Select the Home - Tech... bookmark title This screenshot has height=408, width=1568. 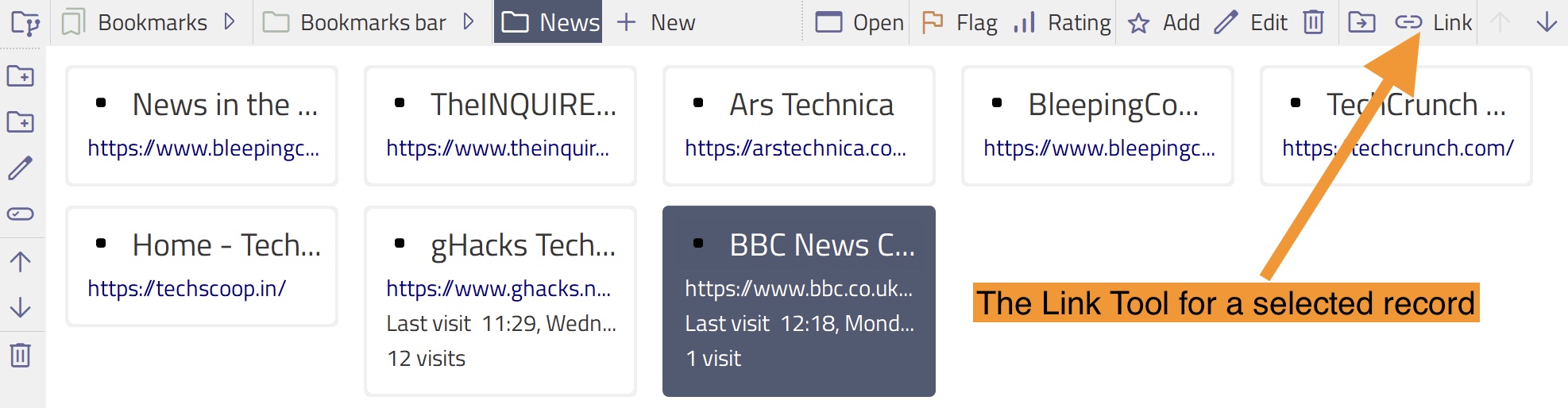(x=226, y=245)
